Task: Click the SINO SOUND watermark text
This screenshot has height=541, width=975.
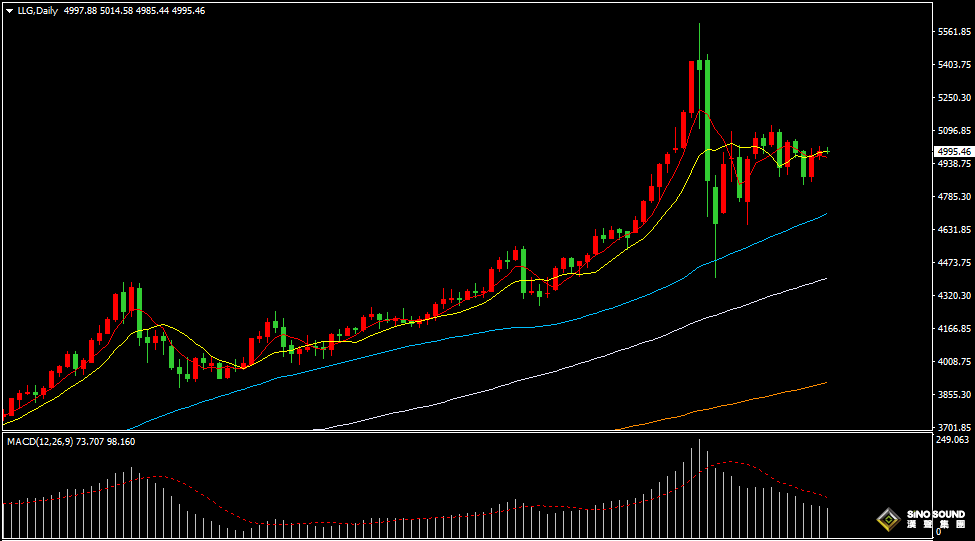Action: [935, 516]
